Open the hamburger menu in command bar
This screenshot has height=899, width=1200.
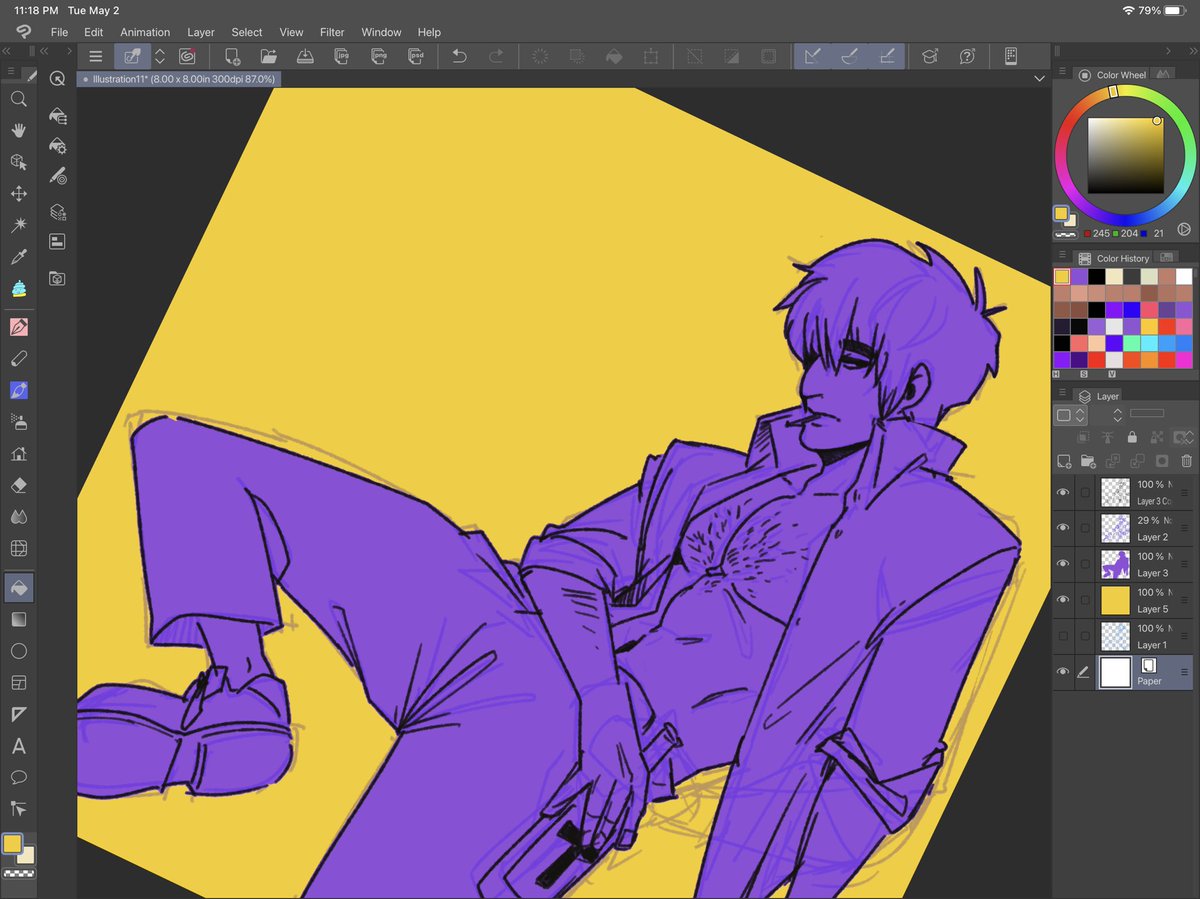(95, 57)
